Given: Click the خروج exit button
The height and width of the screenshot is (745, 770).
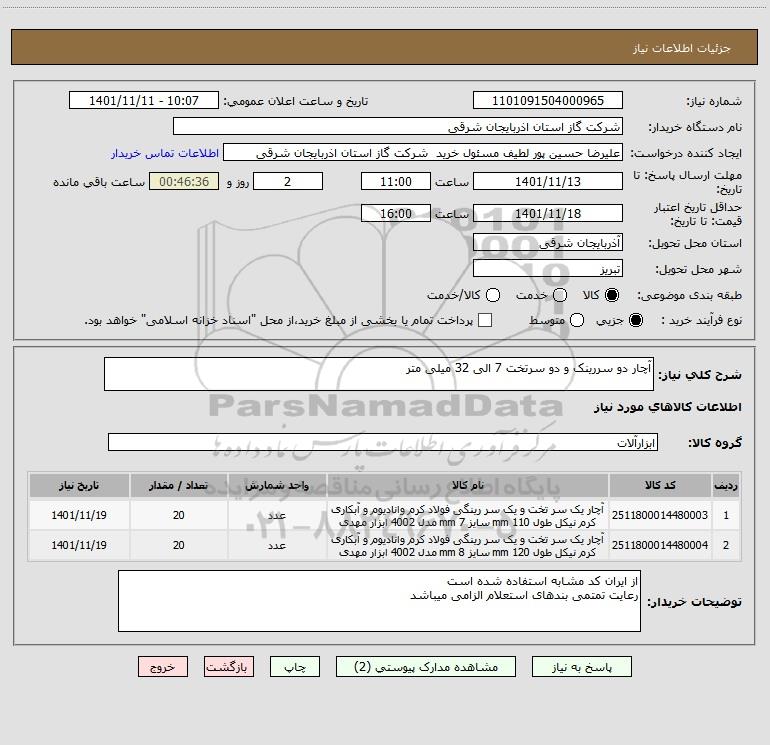Looking at the screenshot, I should 163,667.
